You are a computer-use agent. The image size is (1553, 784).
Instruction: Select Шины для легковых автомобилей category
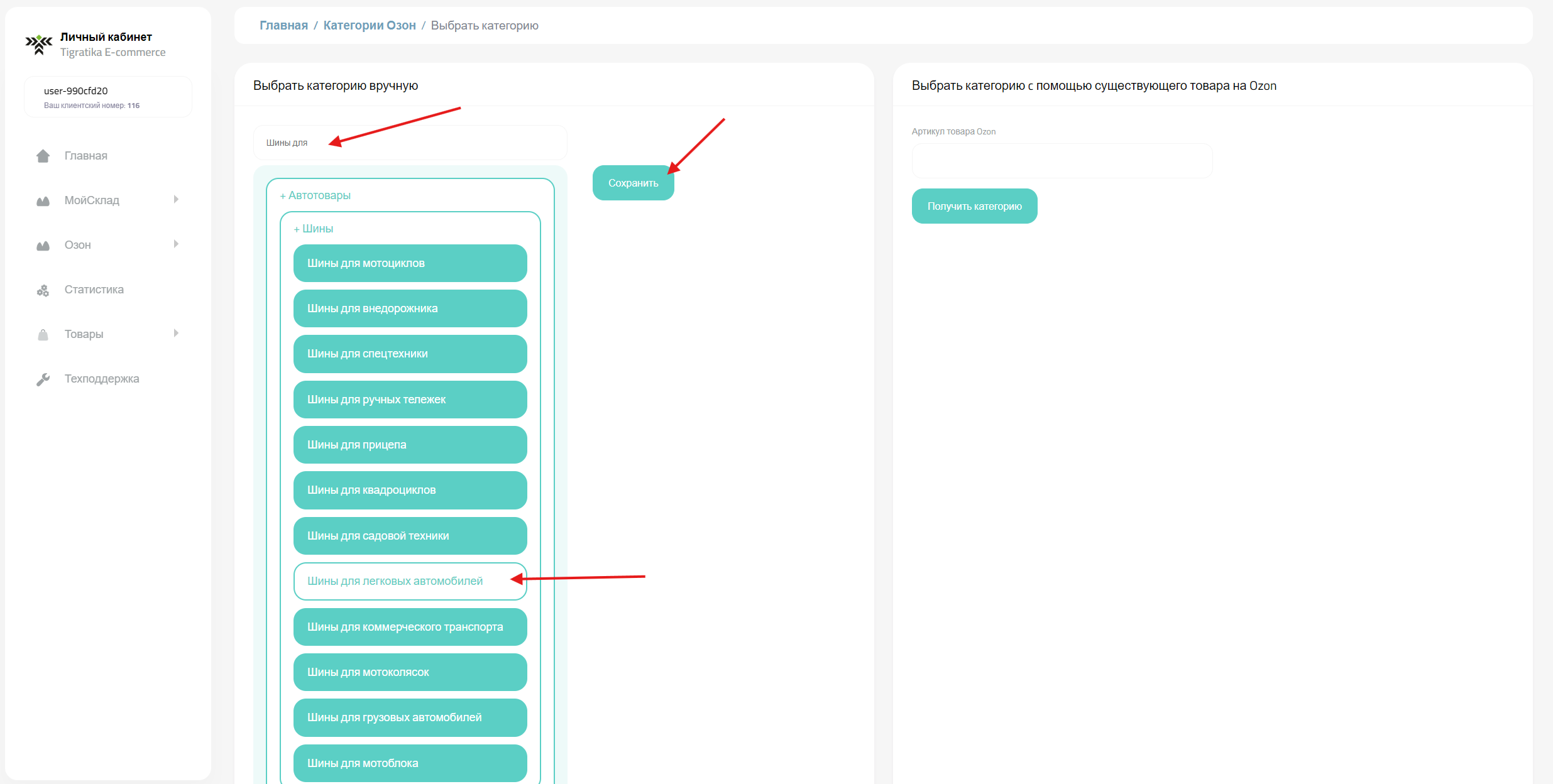tap(410, 581)
